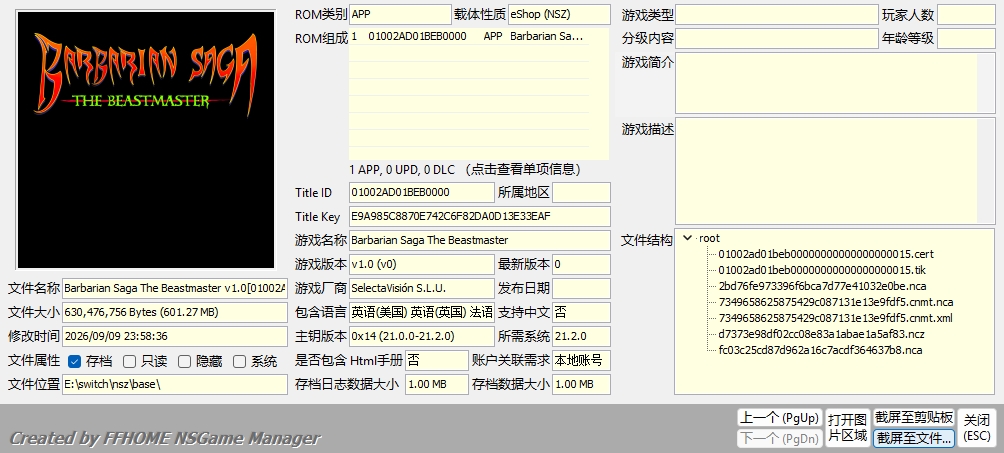Click the 支持中文 field showing 否

581,312
